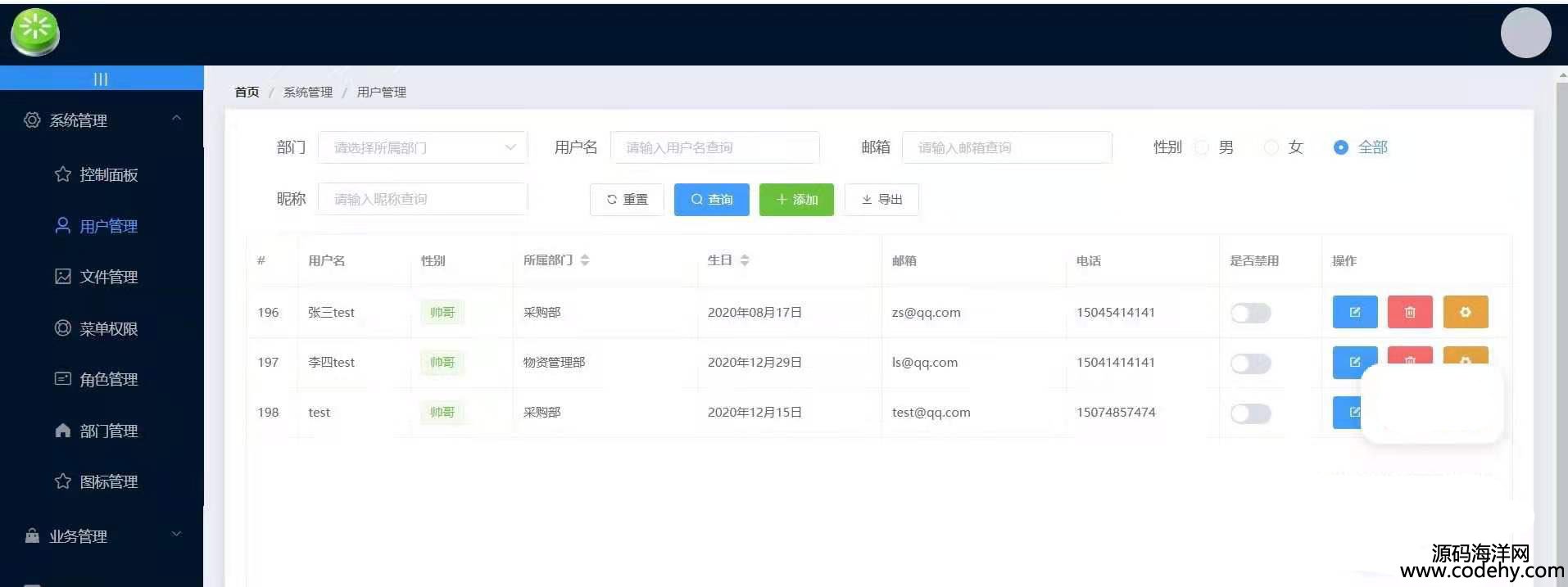Image resolution: width=1568 pixels, height=587 pixels.
Task: Click phone number 15074857474
Action: (1116, 412)
